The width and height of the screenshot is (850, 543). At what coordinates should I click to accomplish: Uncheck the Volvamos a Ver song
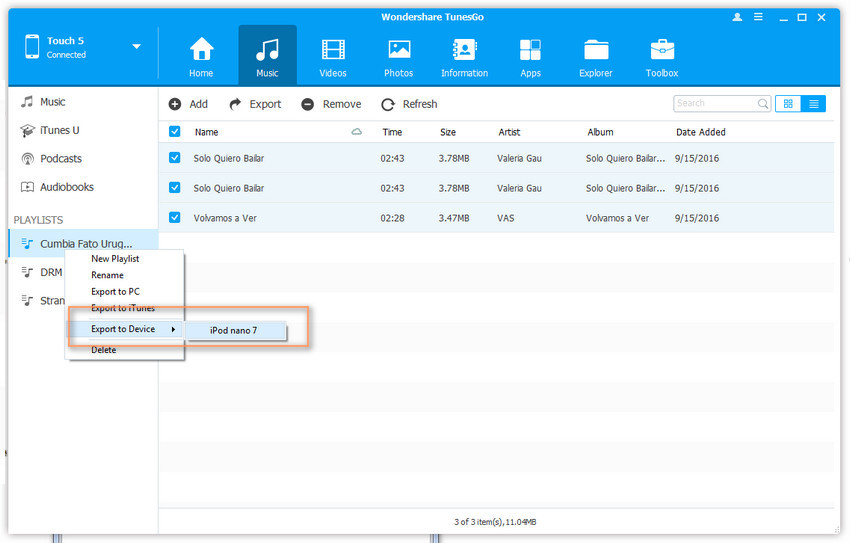coord(175,218)
